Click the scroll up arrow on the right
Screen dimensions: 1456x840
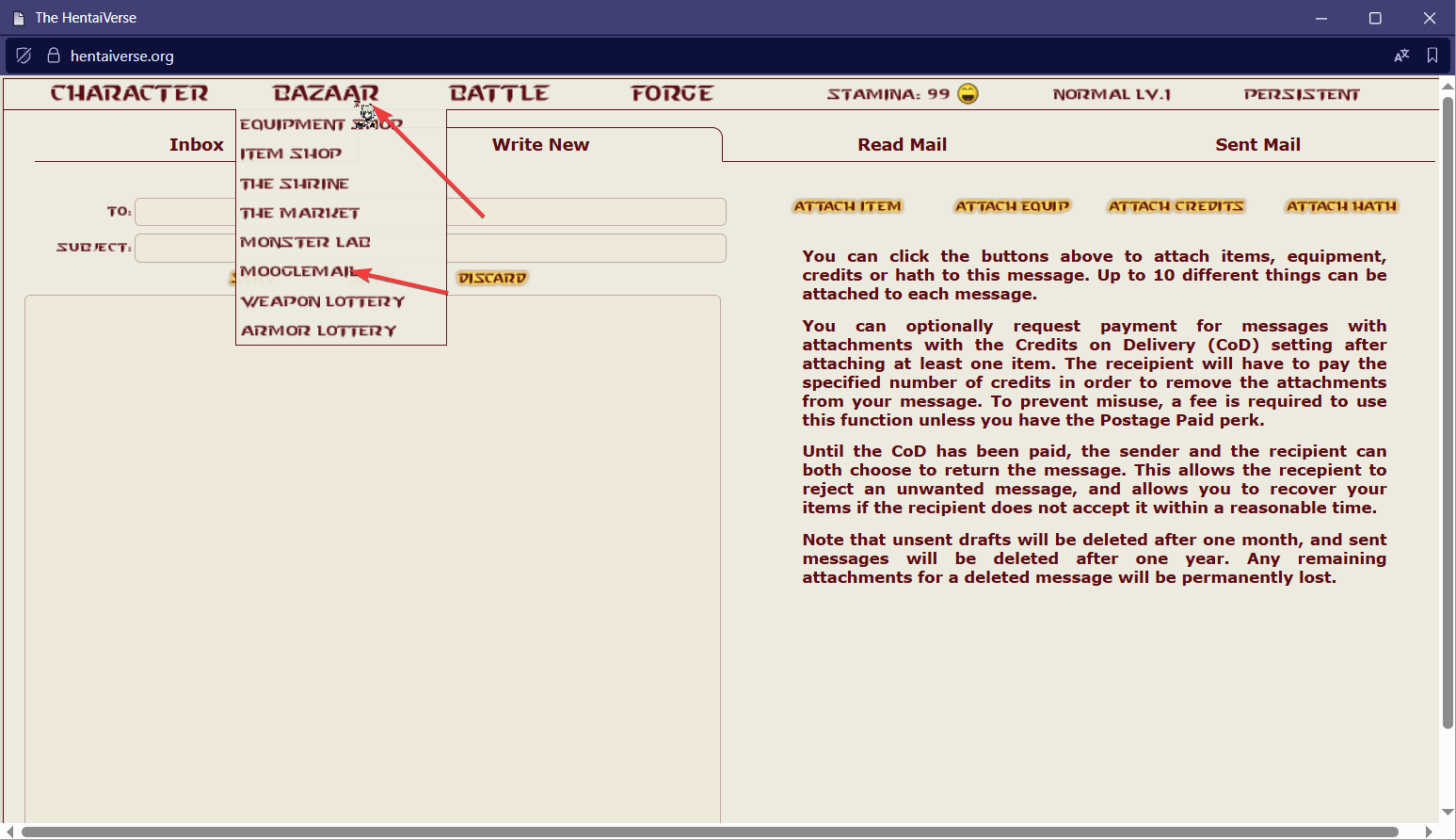coord(1448,85)
